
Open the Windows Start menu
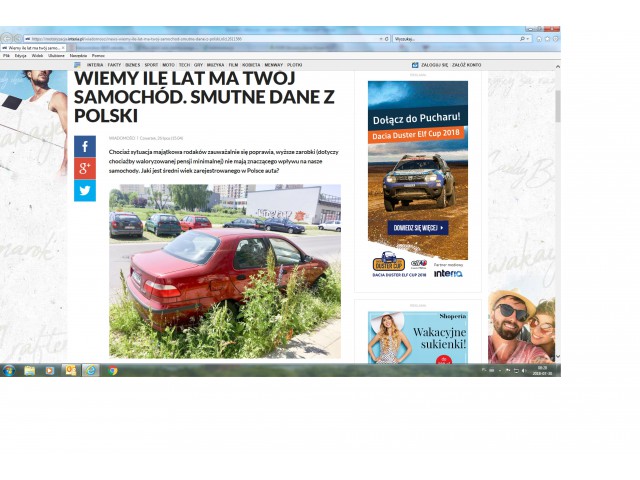click(x=8, y=370)
